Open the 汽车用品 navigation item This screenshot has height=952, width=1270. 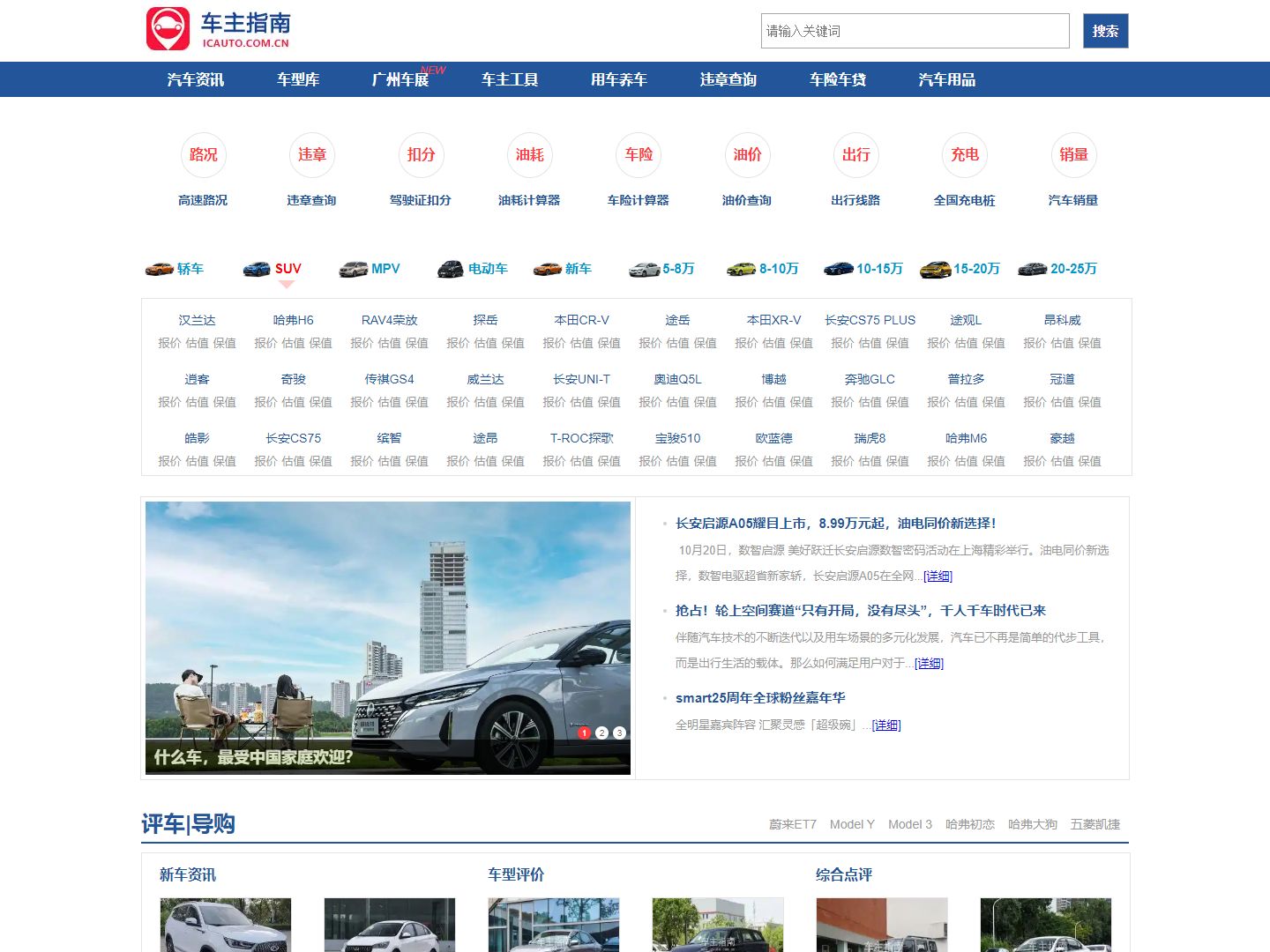click(947, 79)
